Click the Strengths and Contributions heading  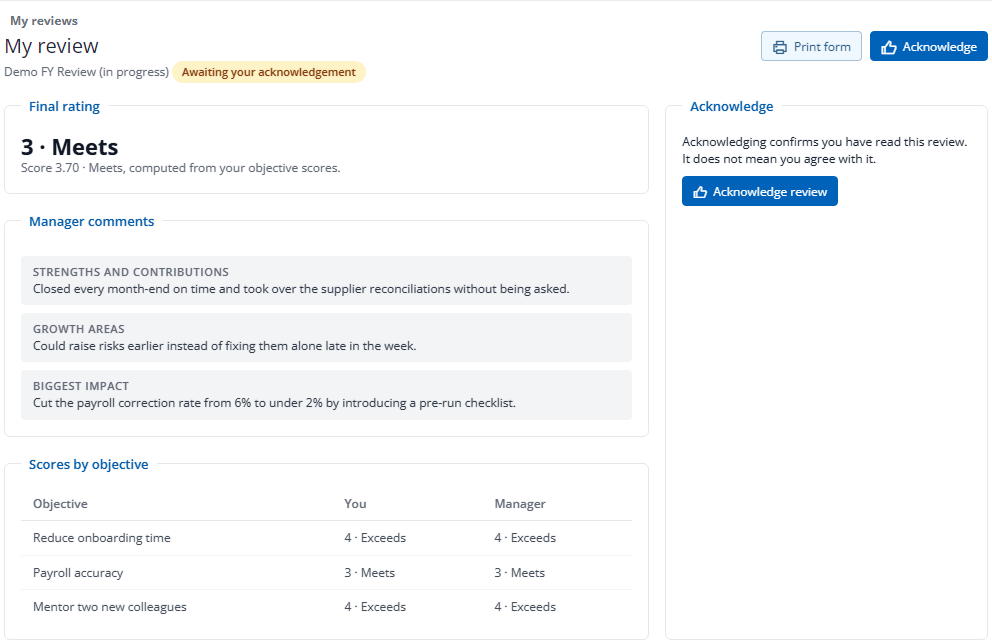pyautogui.click(x=131, y=272)
